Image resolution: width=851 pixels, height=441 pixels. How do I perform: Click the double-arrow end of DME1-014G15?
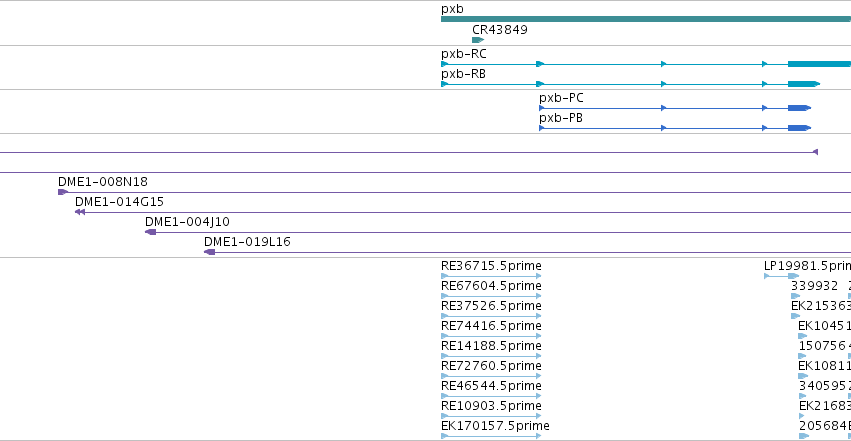(80, 212)
